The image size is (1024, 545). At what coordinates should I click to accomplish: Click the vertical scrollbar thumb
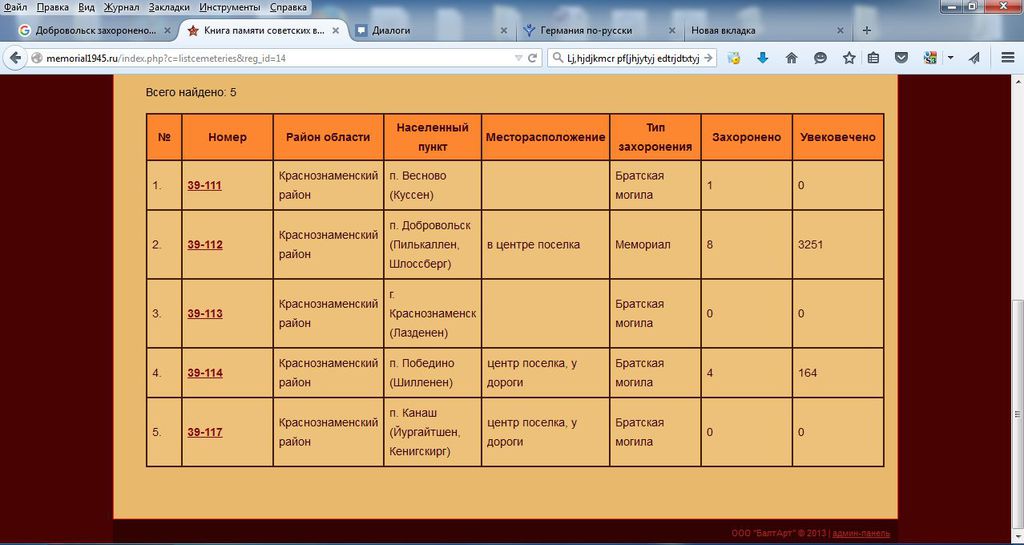tap(1017, 414)
